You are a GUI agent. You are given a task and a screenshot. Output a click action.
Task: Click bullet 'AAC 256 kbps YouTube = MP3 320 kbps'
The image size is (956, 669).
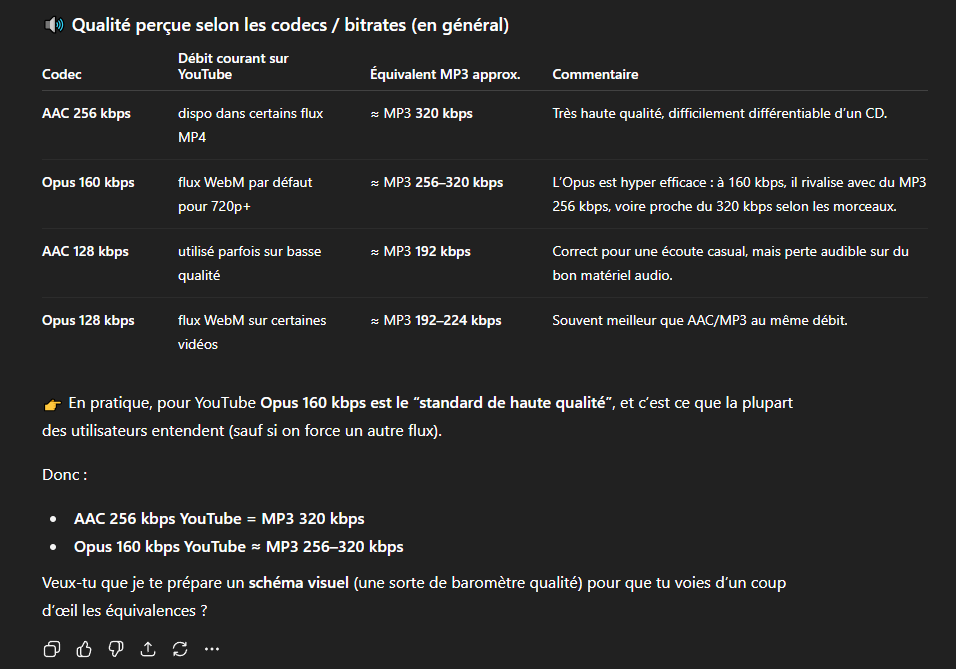(219, 519)
